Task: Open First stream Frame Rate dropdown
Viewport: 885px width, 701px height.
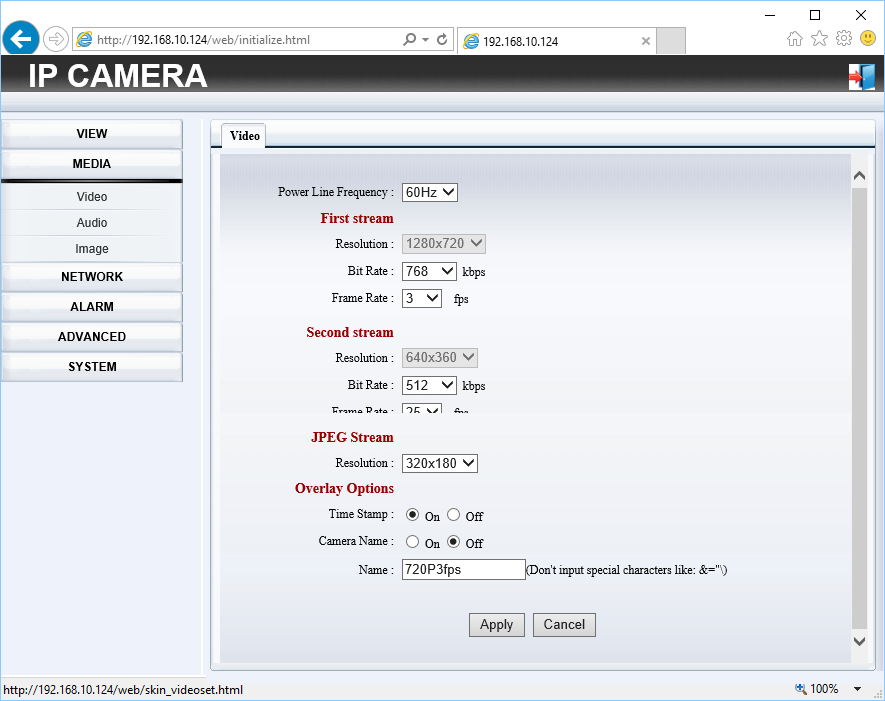Action: (x=422, y=299)
